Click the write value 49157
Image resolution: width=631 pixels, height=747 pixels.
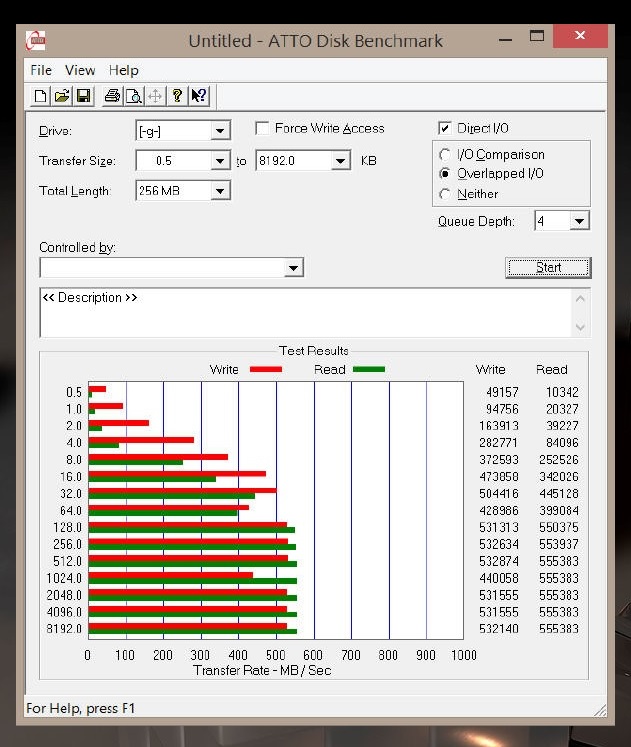pos(502,392)
